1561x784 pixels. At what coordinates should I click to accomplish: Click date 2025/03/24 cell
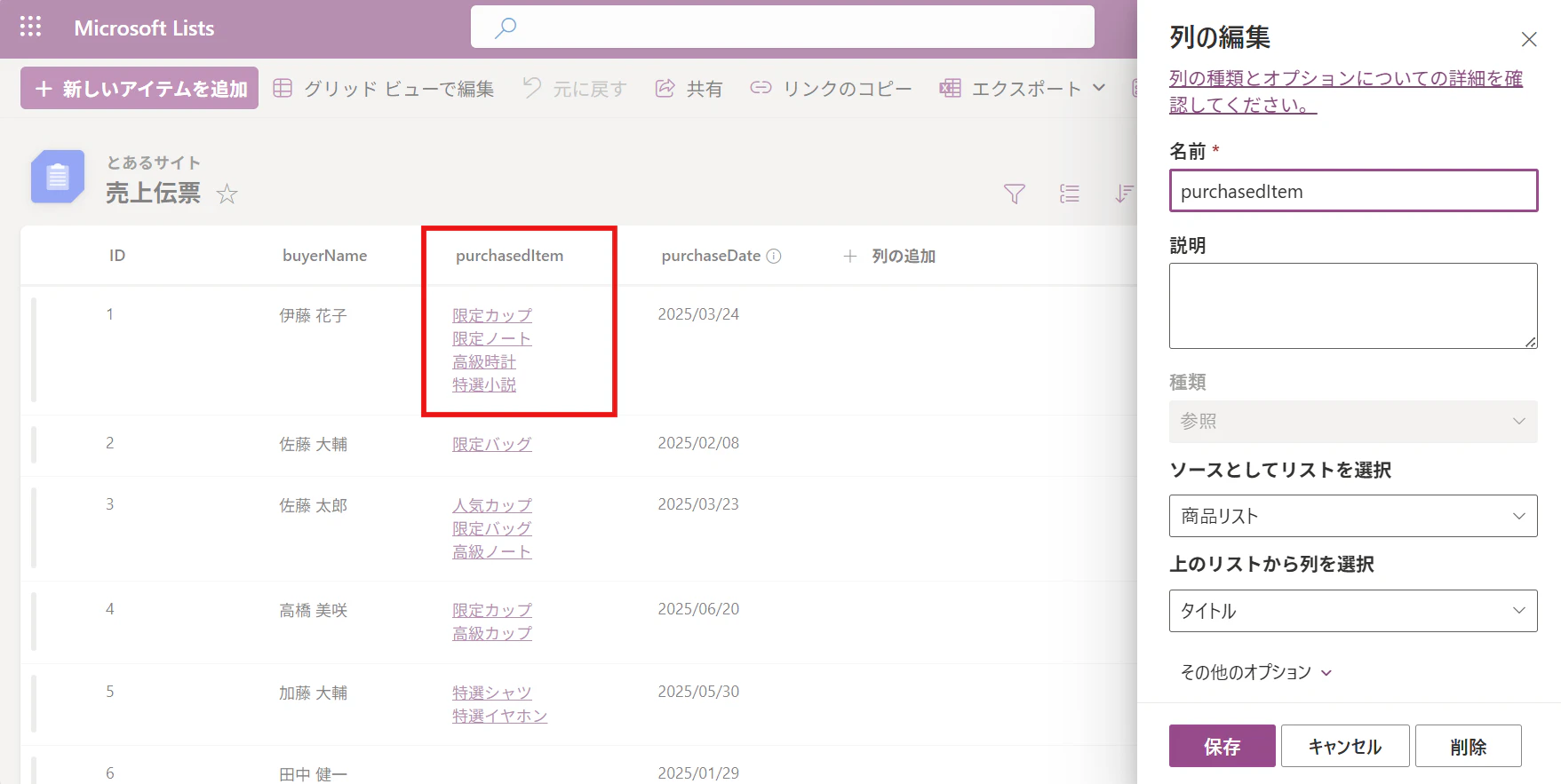698,314
